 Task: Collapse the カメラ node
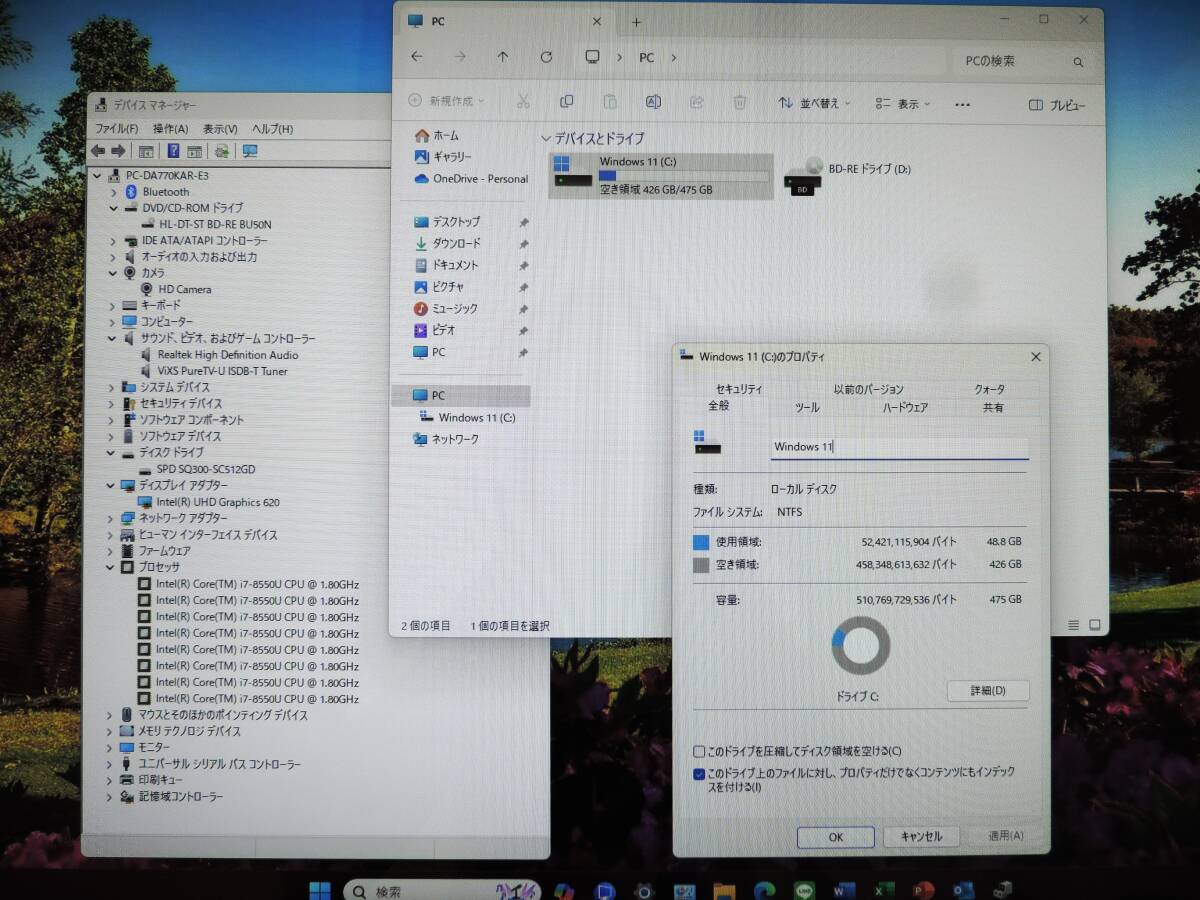(113, 273)
